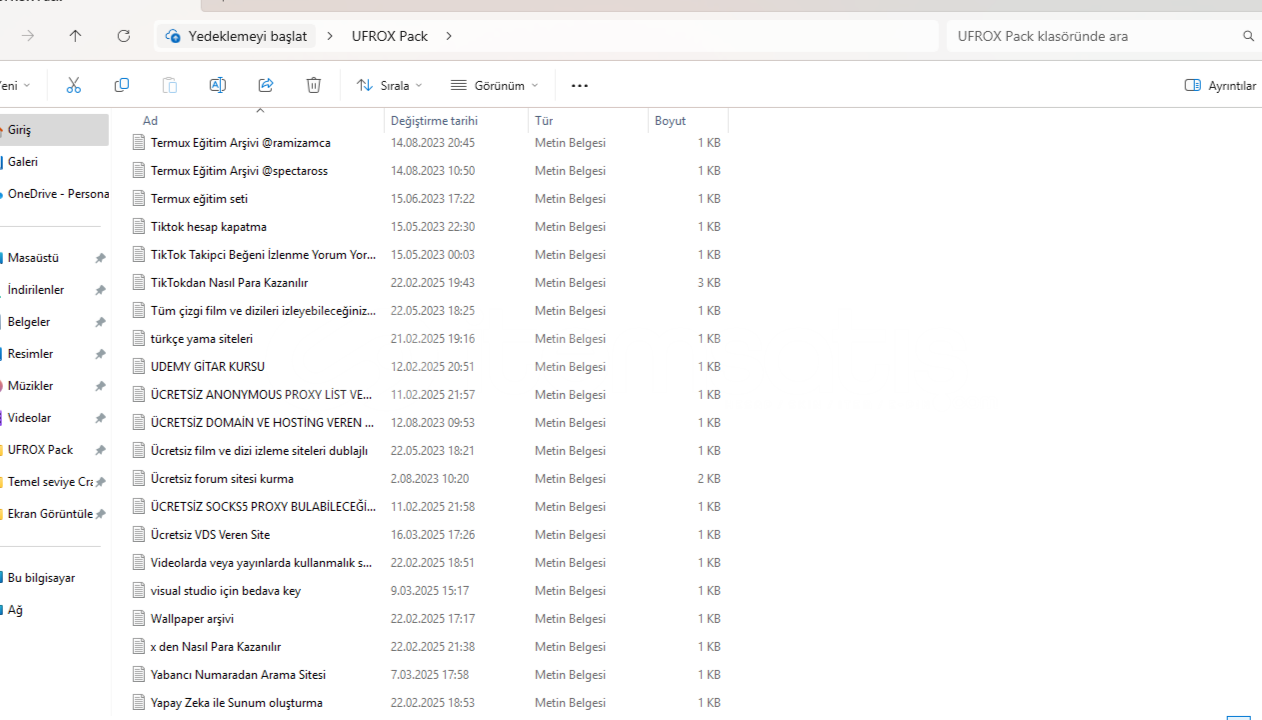
Task: Sort files by Boyut column header
Action: (670, 121)
